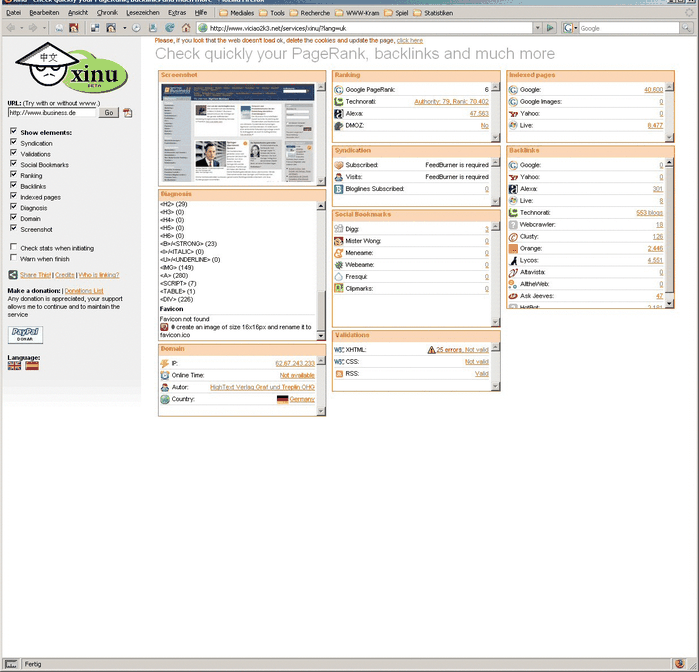Image resolution: width=699 pixels, height=672 pixels.
Task: Toggle the Show elements checkbox
Action: coord(13,132)
